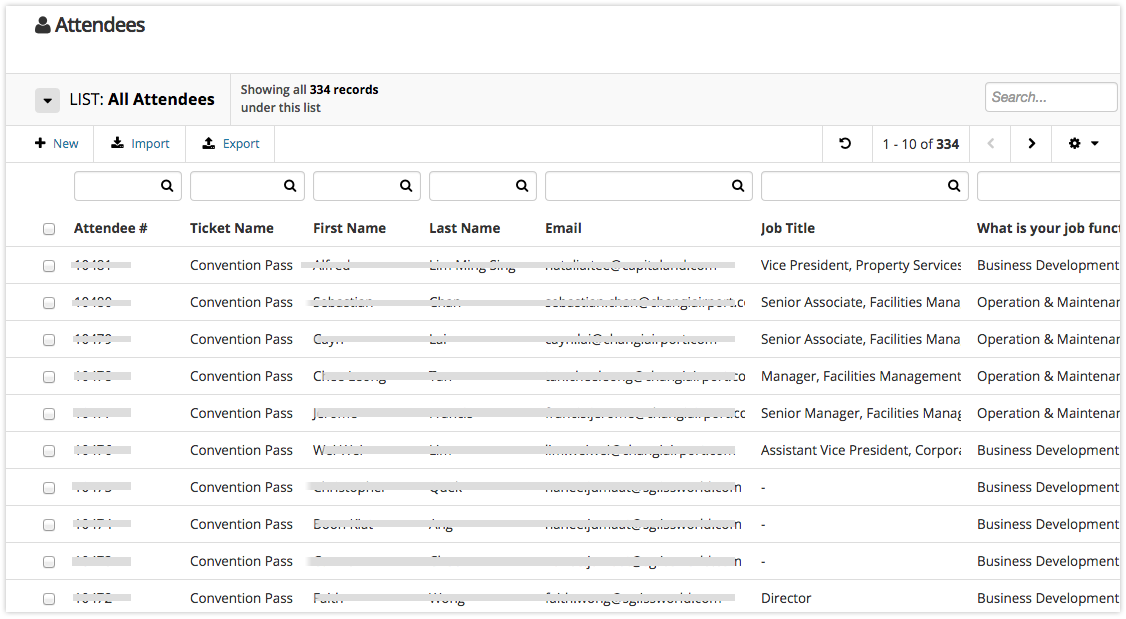Expand the All Attendees list dropdown
This screenshot has height=619, width=1126.
(47, 100)
